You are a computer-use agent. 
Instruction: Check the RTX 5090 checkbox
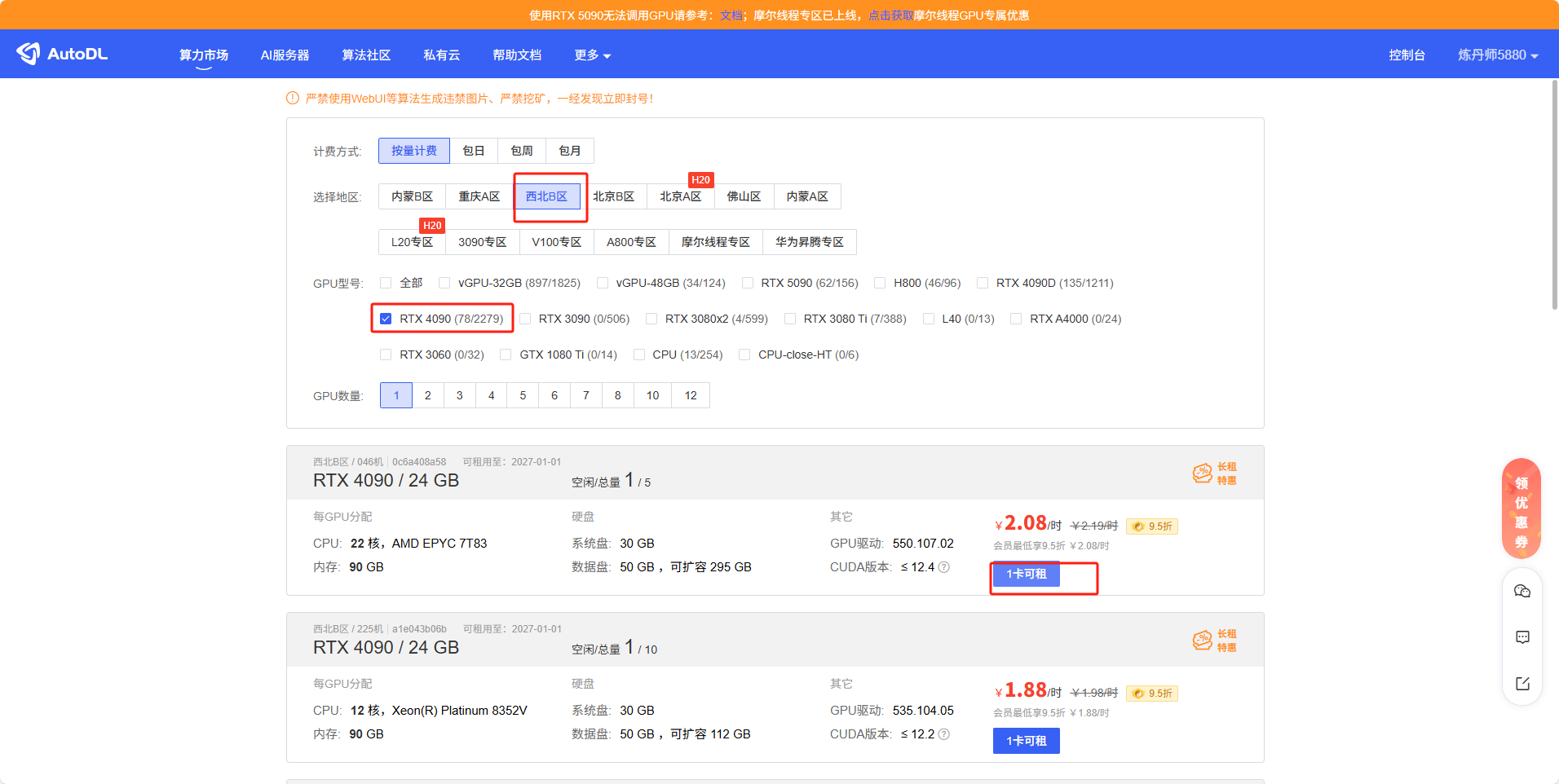(748, 283)
